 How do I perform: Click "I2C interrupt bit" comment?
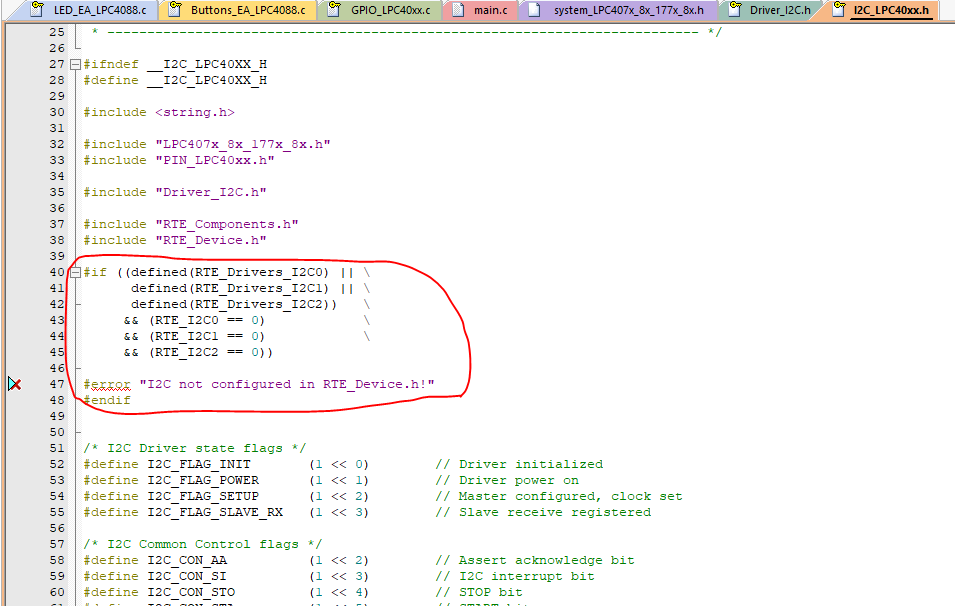[x=515, y=576]
